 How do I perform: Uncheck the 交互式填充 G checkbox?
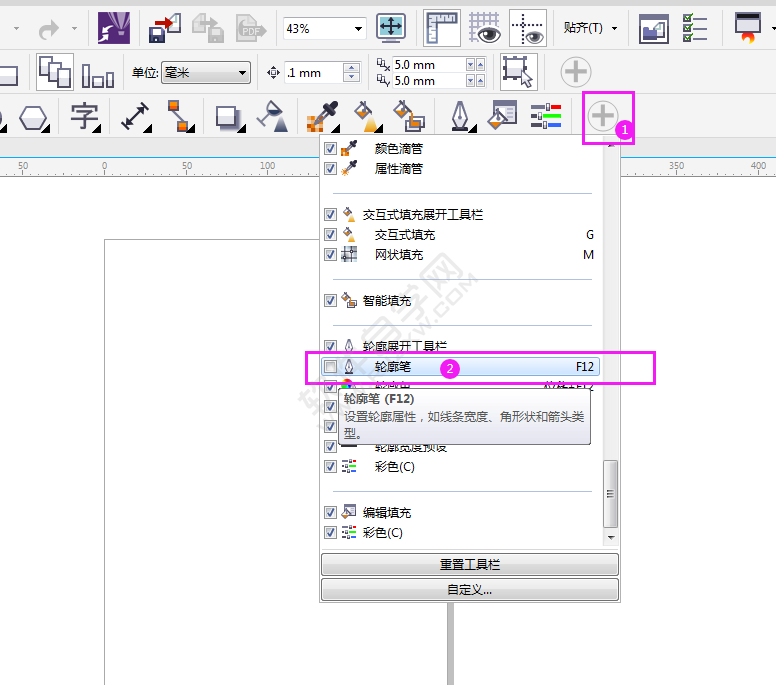point(331,234)
